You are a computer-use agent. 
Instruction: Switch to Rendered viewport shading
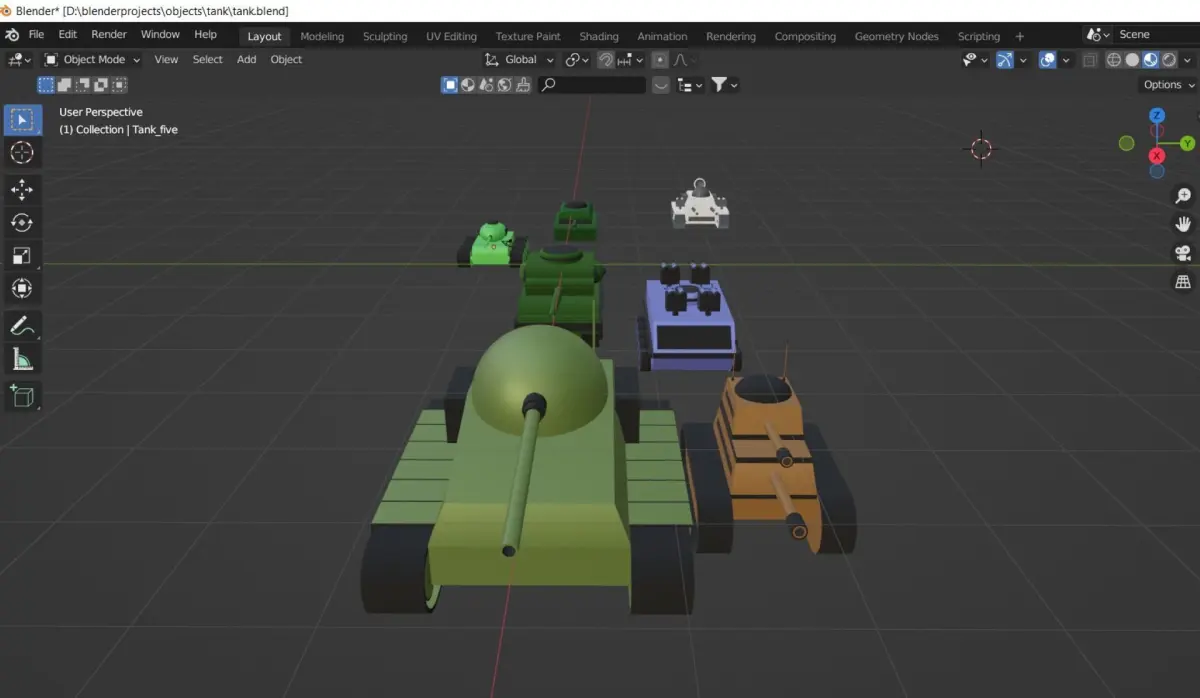coord(1169,60)
